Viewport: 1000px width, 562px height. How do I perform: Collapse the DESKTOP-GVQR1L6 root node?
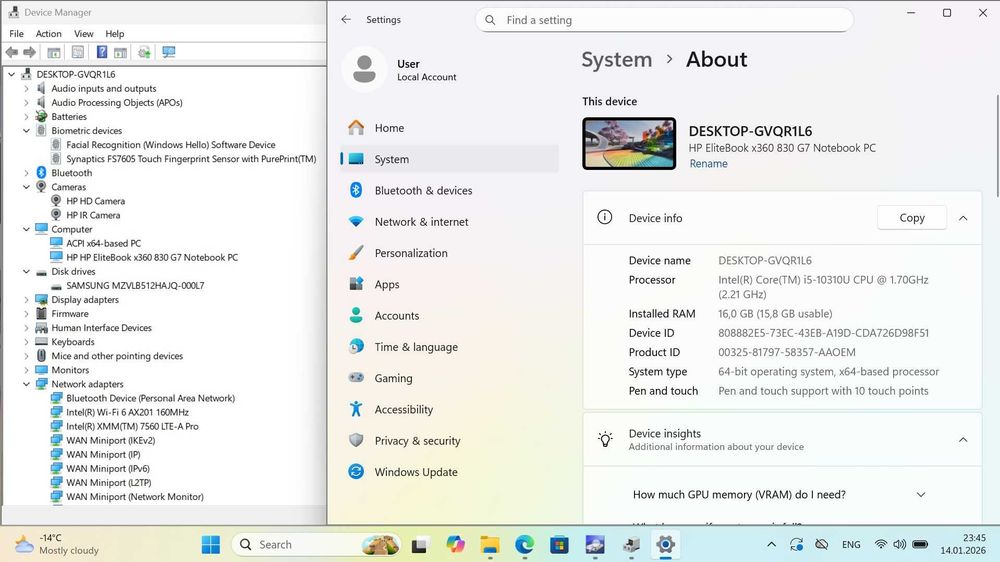point(11,75)
